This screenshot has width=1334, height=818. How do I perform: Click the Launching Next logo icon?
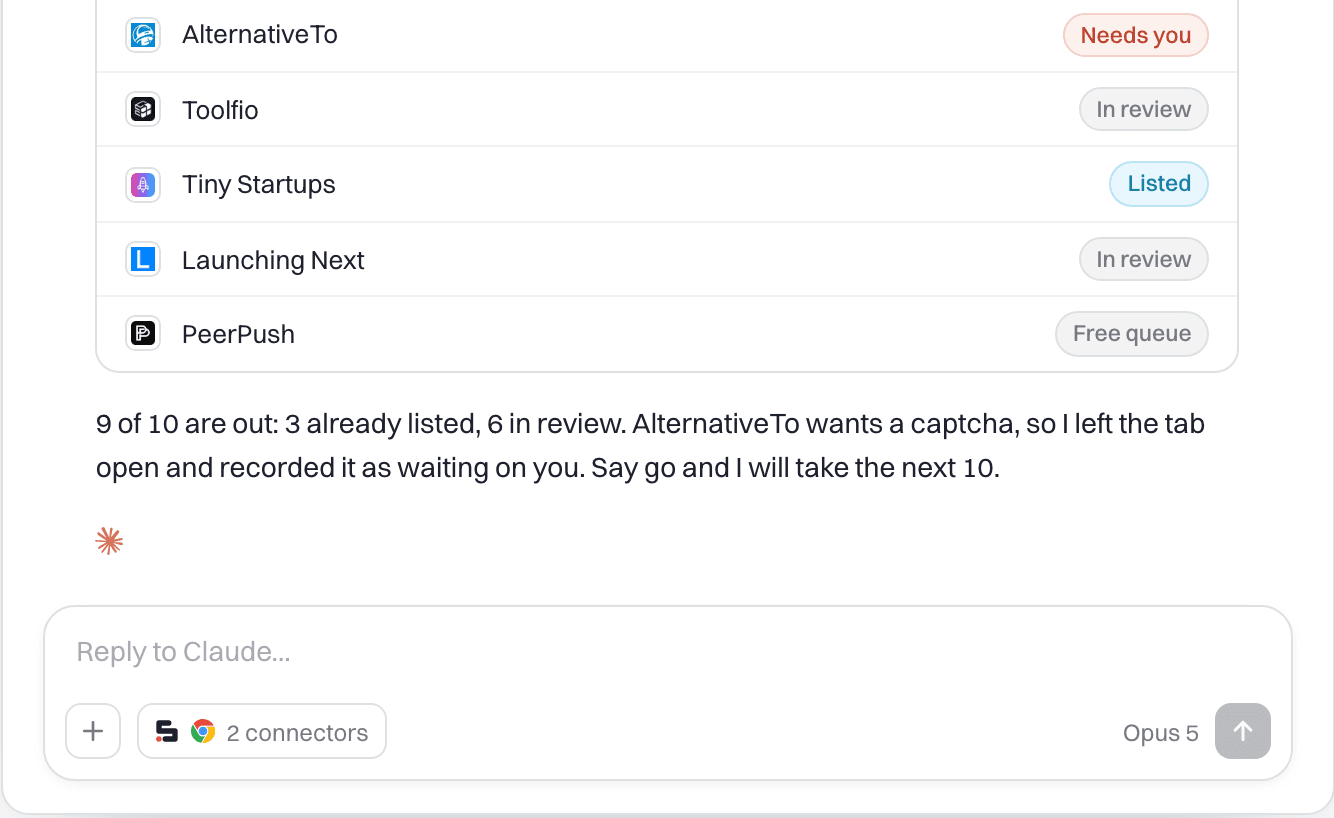click(143, 260)
